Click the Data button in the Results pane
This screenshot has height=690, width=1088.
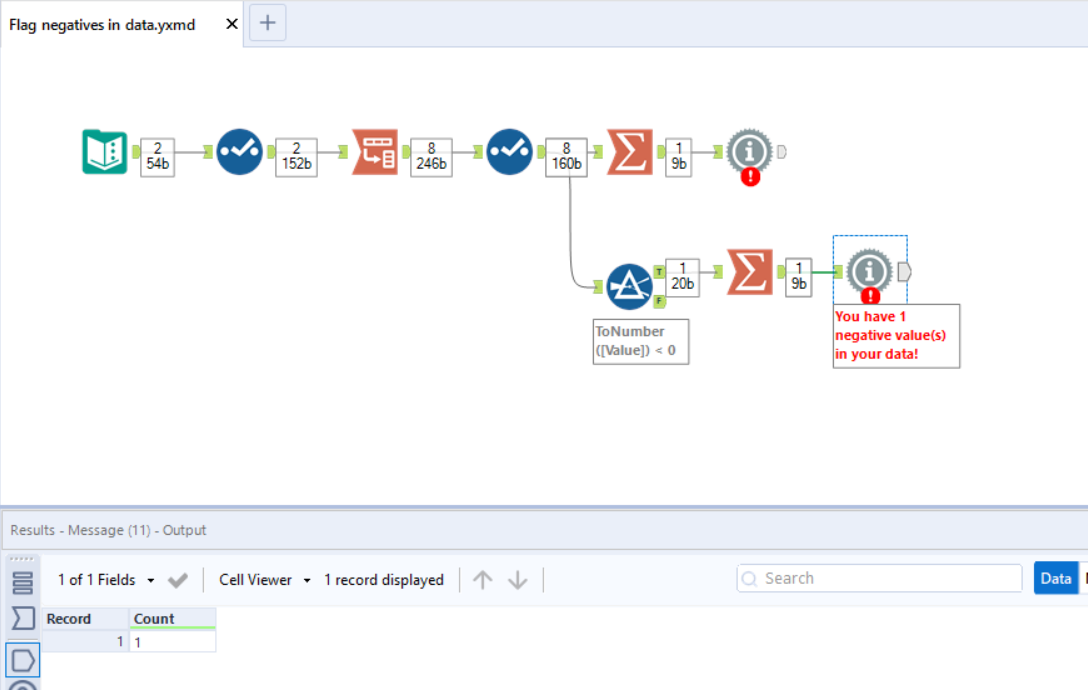1056,577
